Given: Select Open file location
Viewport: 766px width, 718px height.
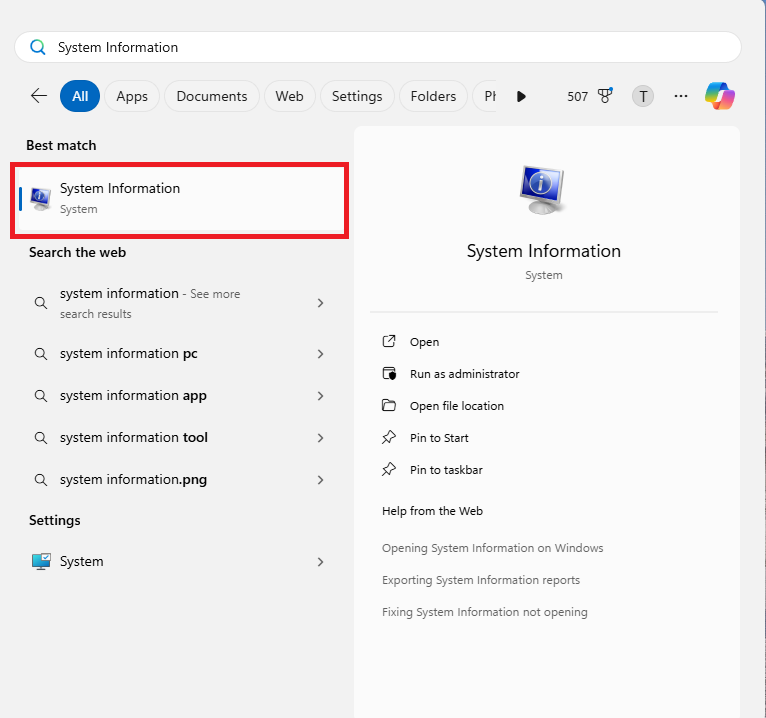Looking at the screenshot, I should tap(456, 406).
